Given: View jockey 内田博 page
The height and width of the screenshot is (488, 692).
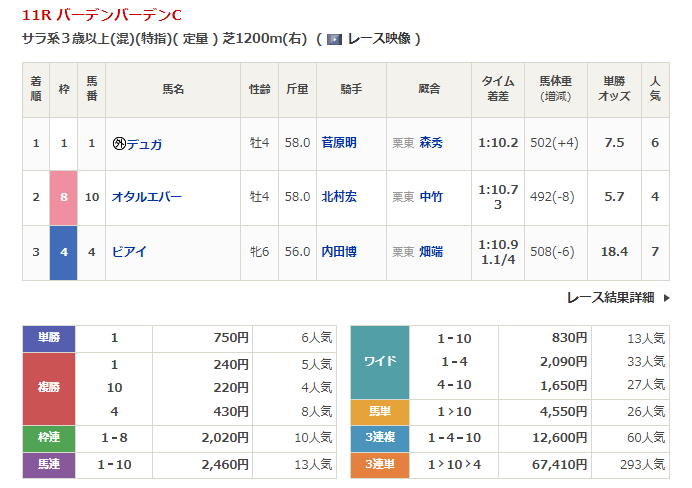Looking at the screenshot, I should 338,251.
